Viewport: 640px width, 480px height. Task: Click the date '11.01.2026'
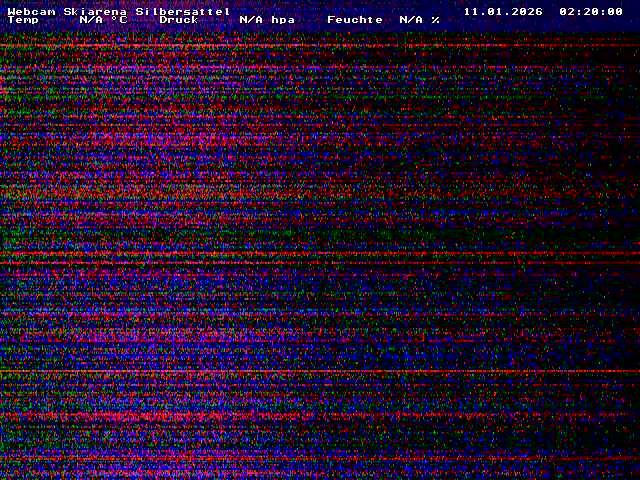tap(503, 11)
